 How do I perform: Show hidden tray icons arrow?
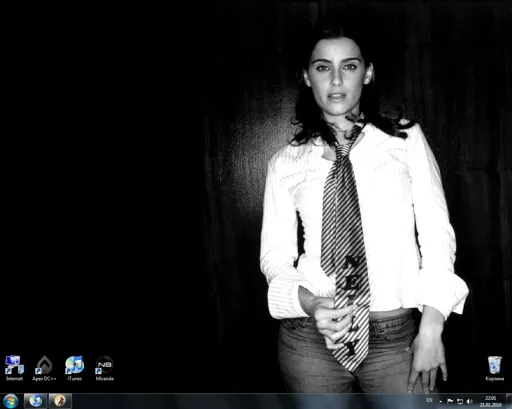tap(441, 401)
